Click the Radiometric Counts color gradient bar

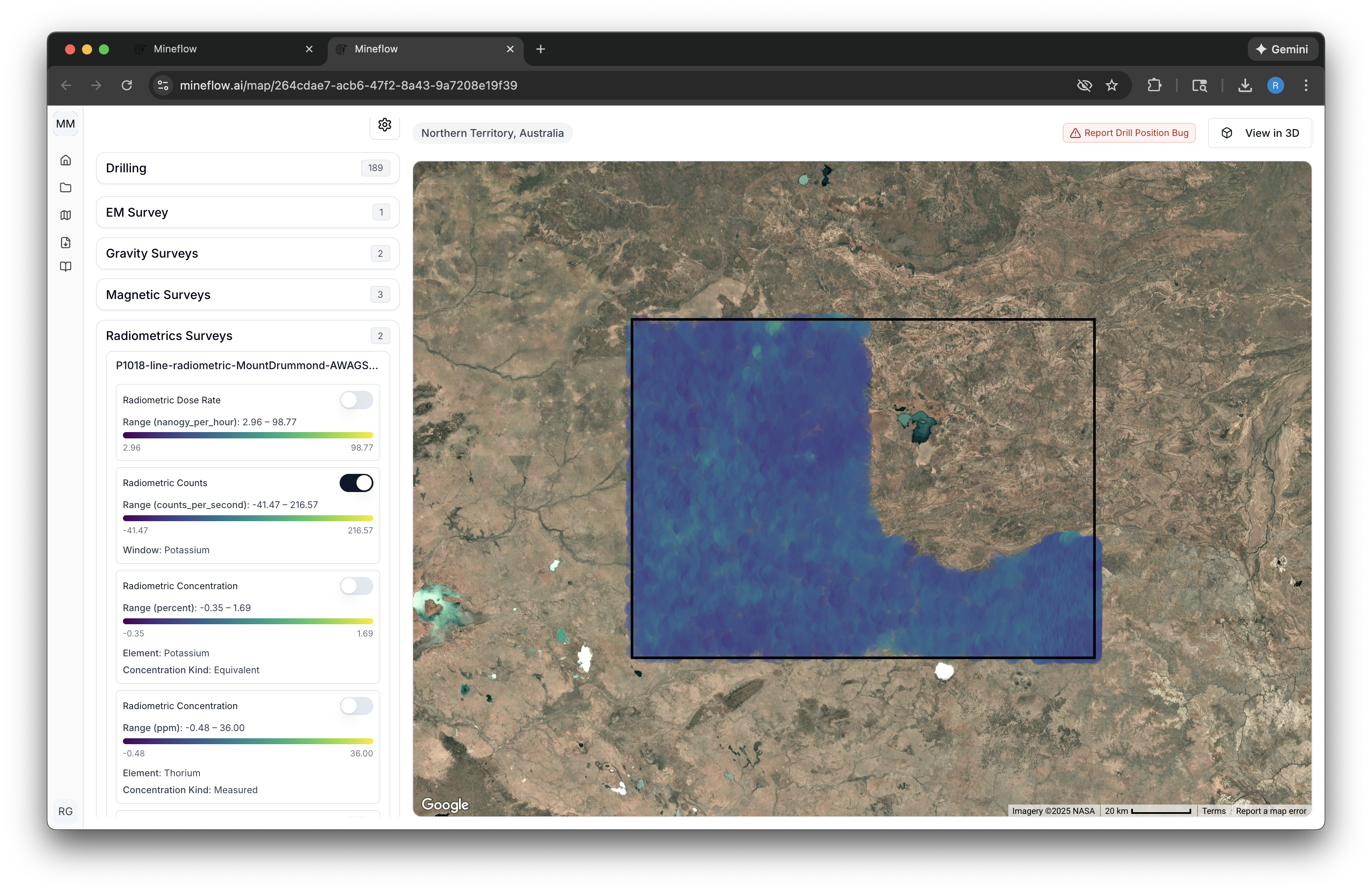pyautogui.click(x=248, y=518)
